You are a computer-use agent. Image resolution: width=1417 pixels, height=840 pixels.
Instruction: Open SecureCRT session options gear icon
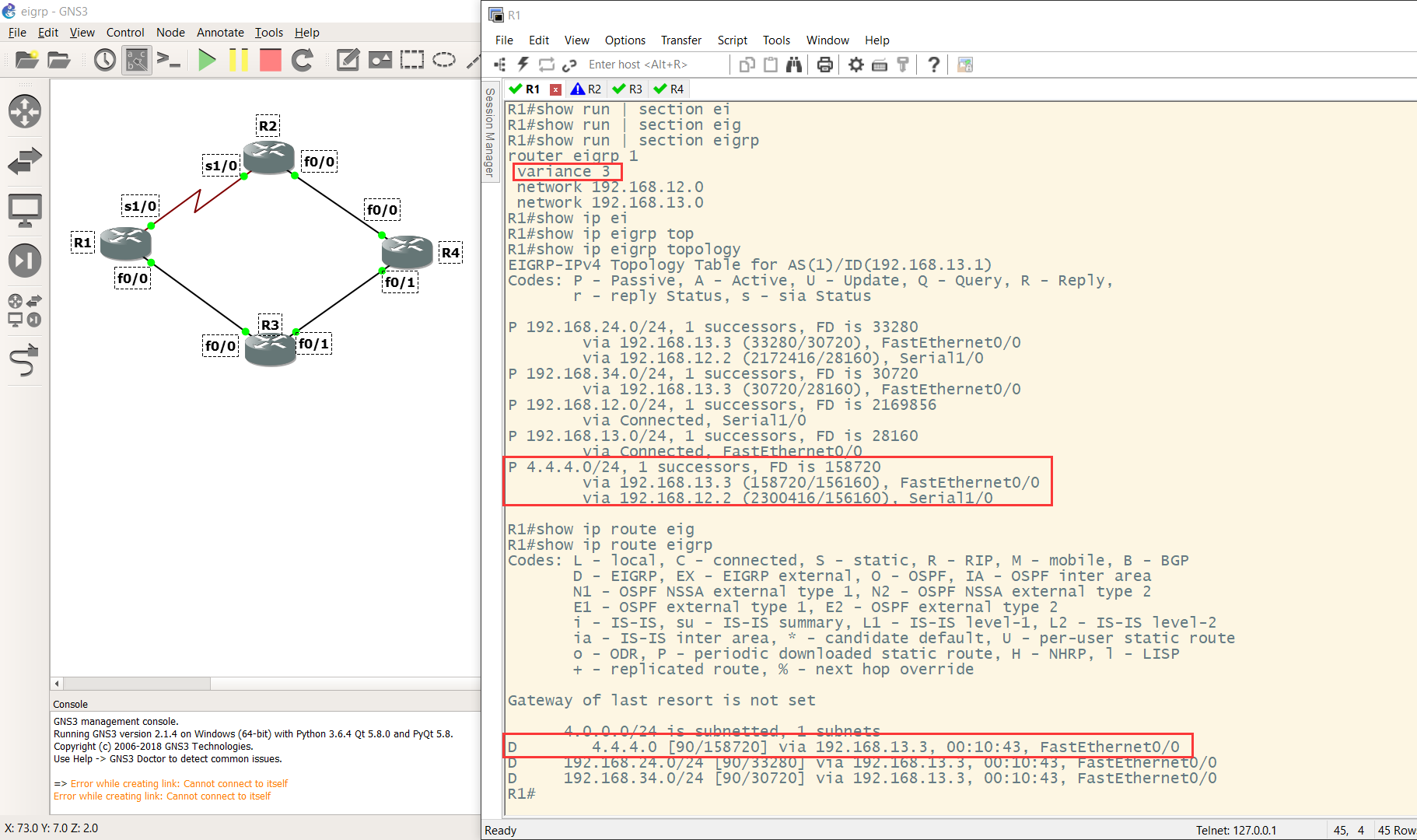click(856, 65)
